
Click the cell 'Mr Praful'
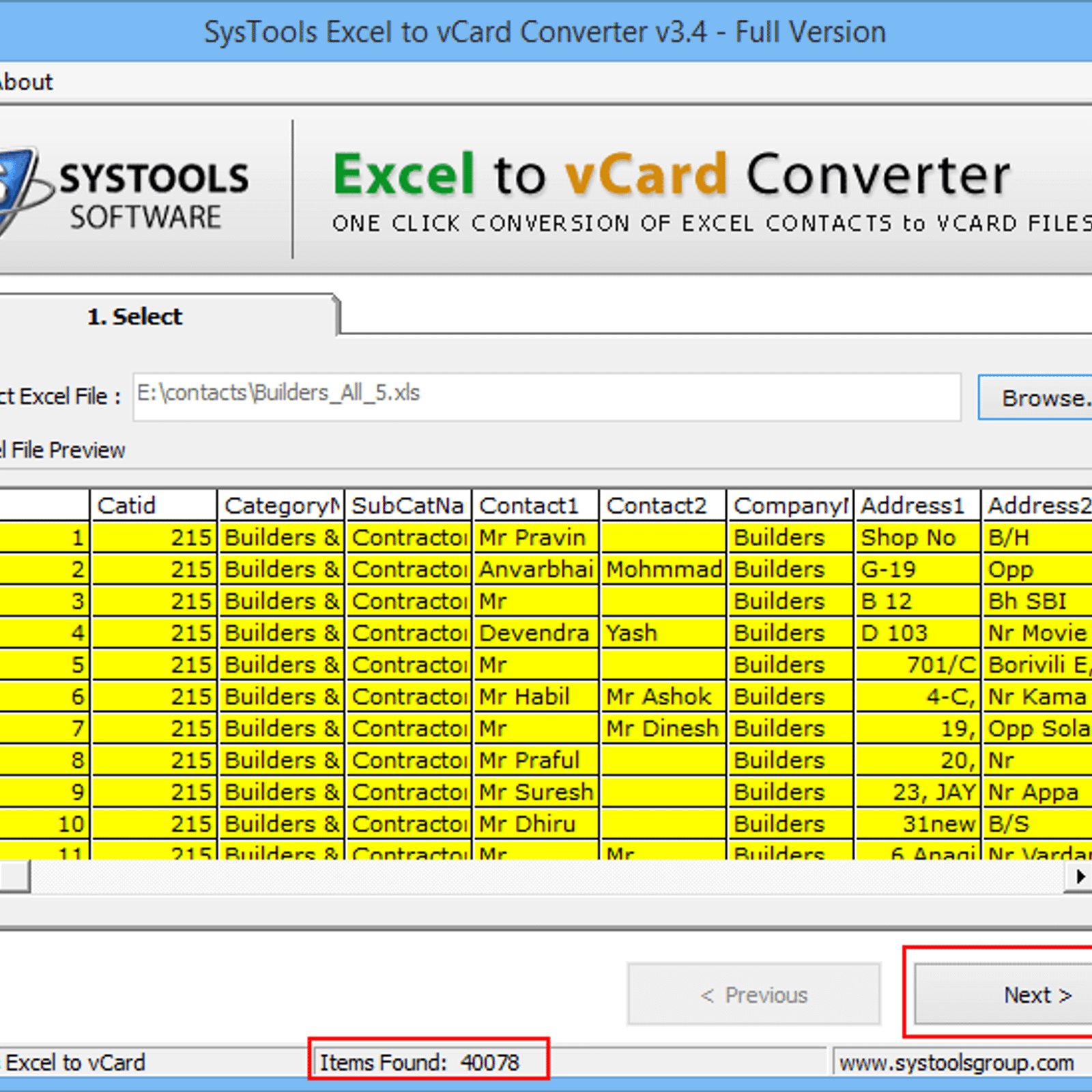[536, 760]
